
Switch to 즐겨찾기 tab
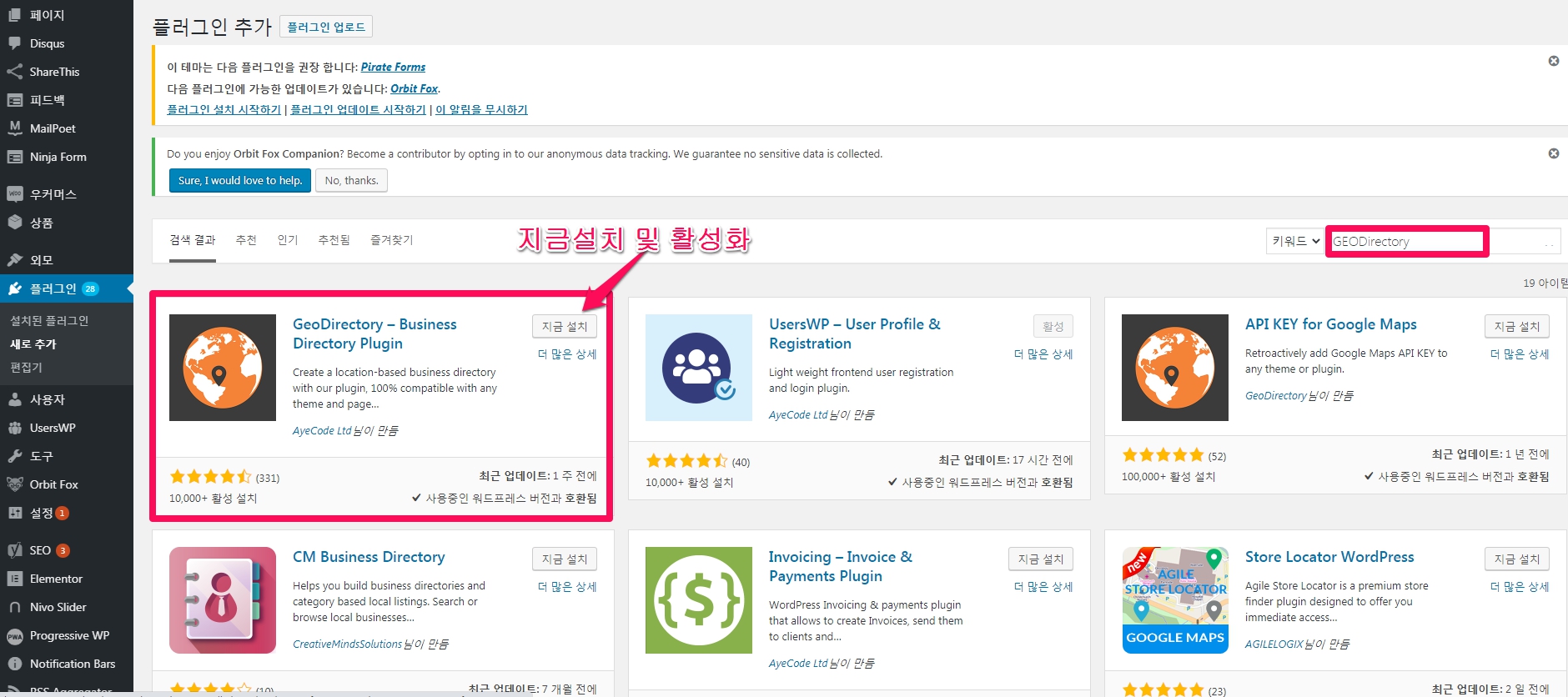392,240
